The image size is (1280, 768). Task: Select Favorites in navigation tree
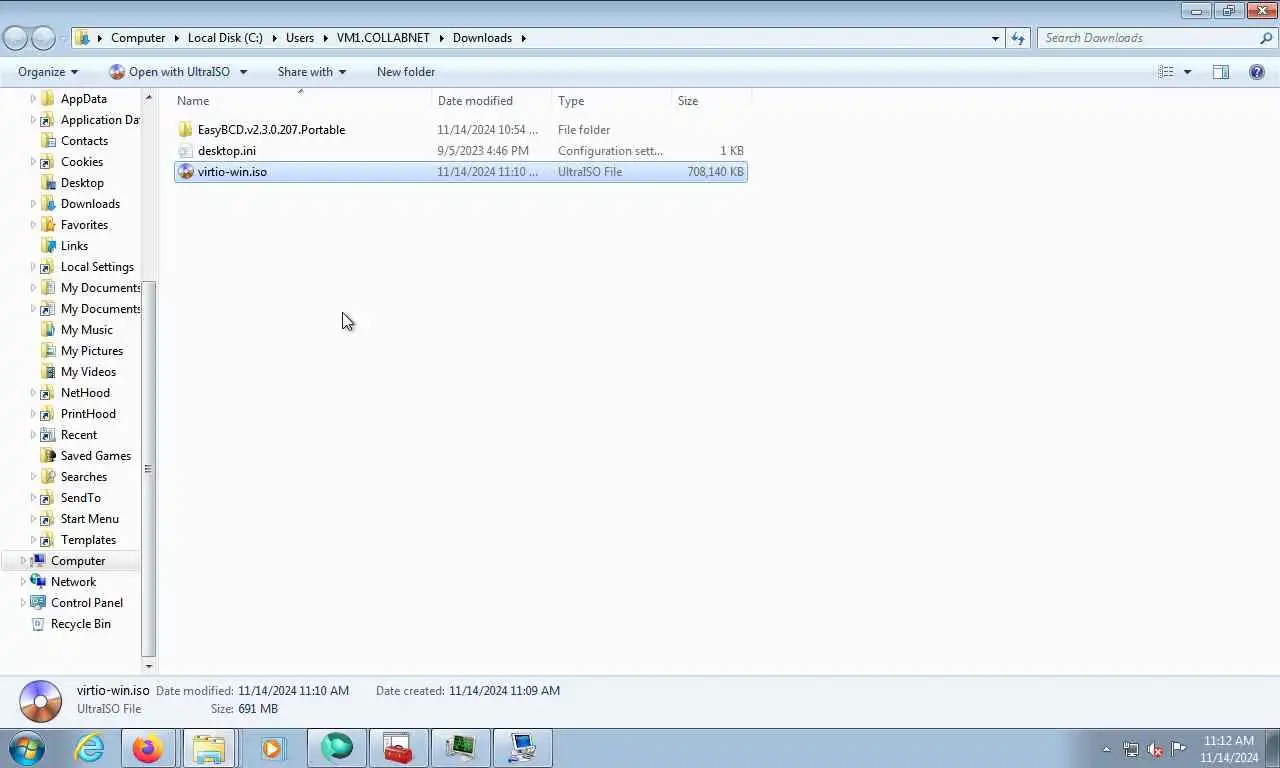coord(84,225)
